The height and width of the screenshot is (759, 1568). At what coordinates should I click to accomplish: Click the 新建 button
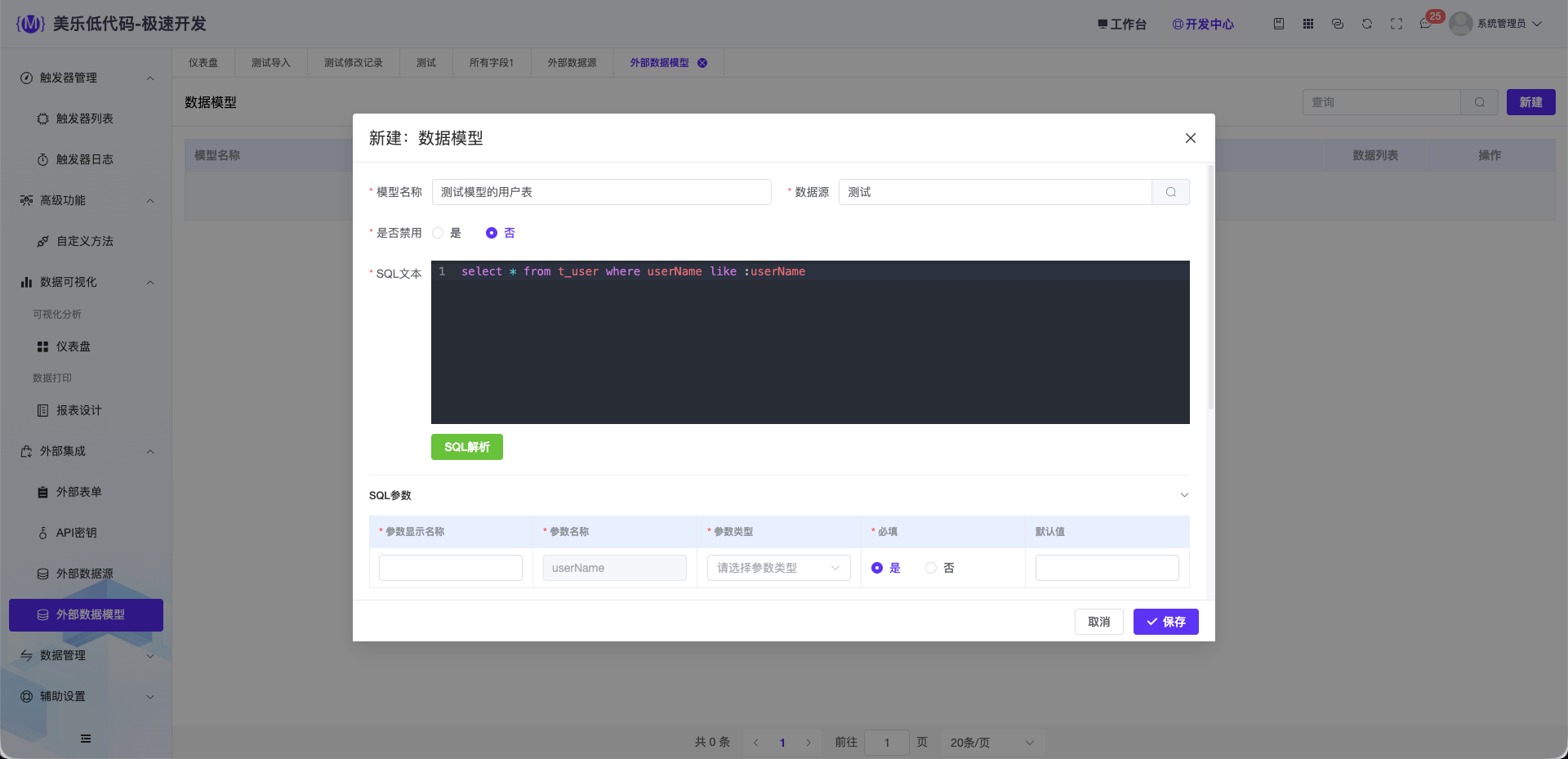(1531, 102)
